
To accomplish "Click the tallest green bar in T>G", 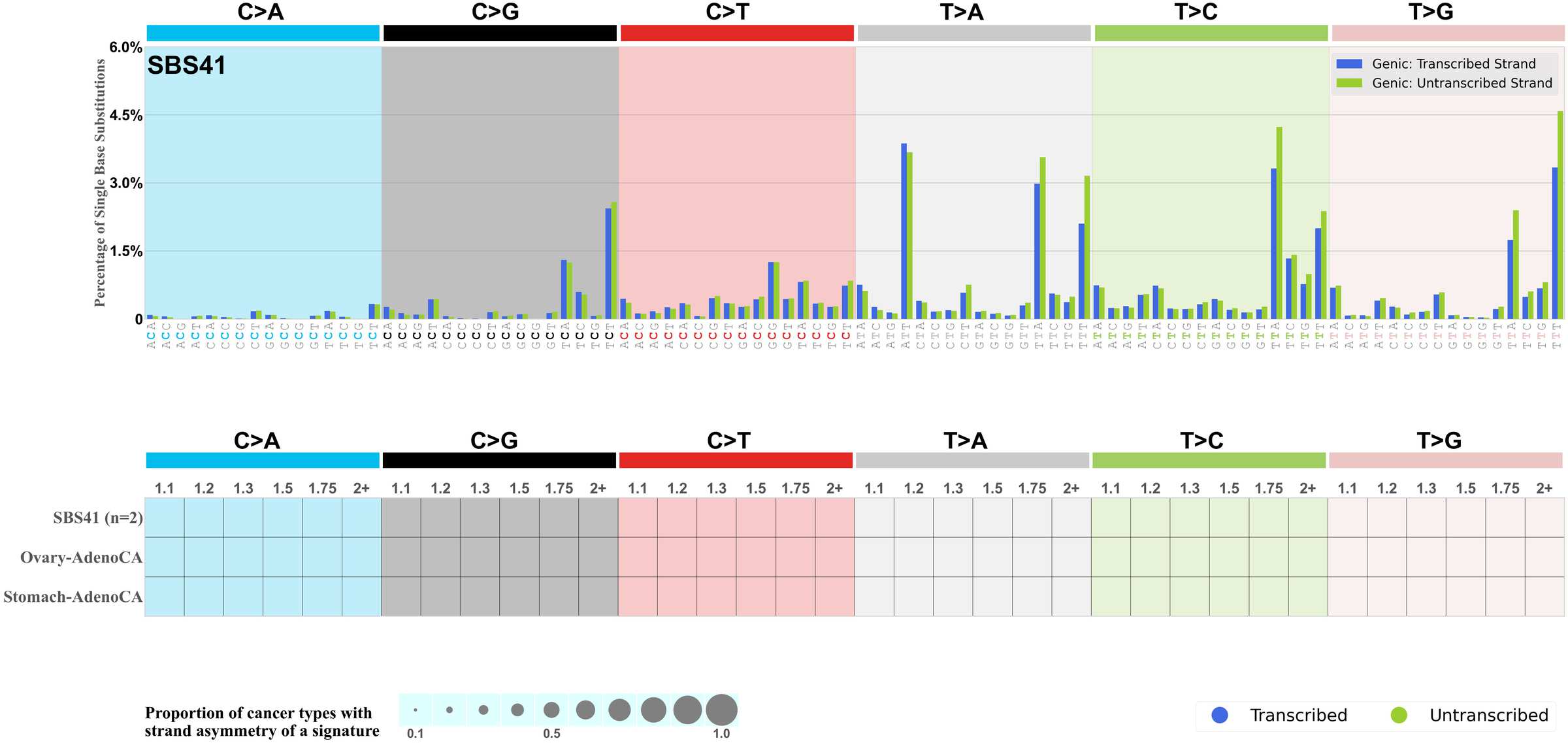I will pyautogui.click(x=1560, y=216).
